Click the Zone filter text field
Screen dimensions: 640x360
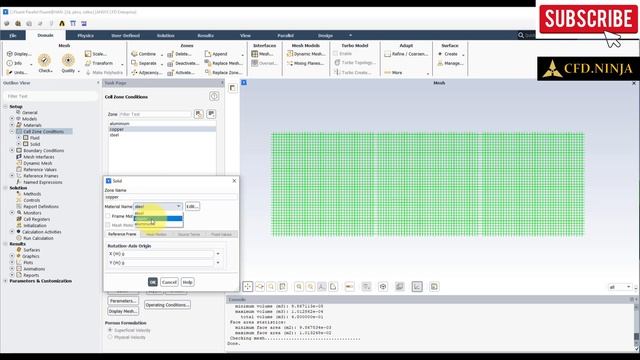(155, 114)
